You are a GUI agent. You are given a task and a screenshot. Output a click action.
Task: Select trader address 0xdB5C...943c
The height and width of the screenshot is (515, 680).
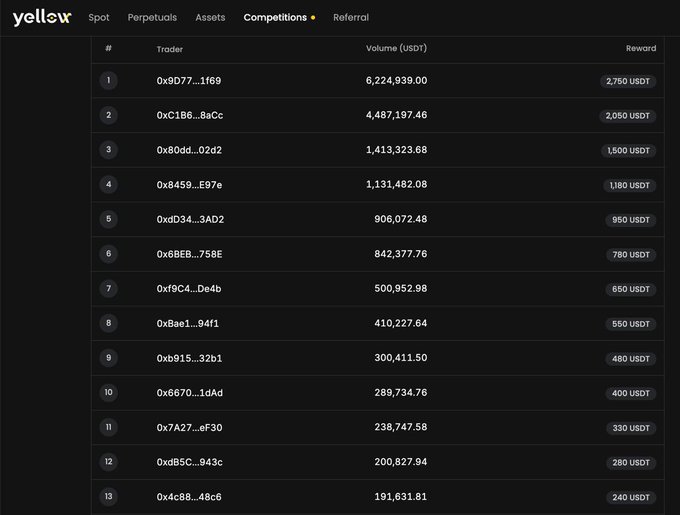pos(190,463)
